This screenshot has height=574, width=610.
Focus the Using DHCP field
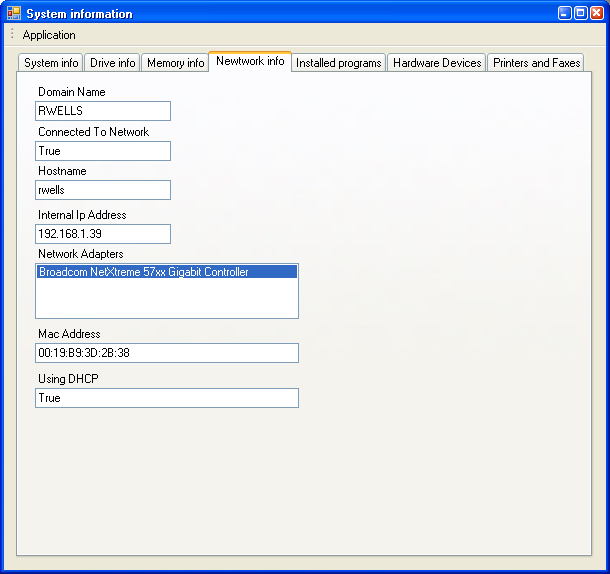166,398
